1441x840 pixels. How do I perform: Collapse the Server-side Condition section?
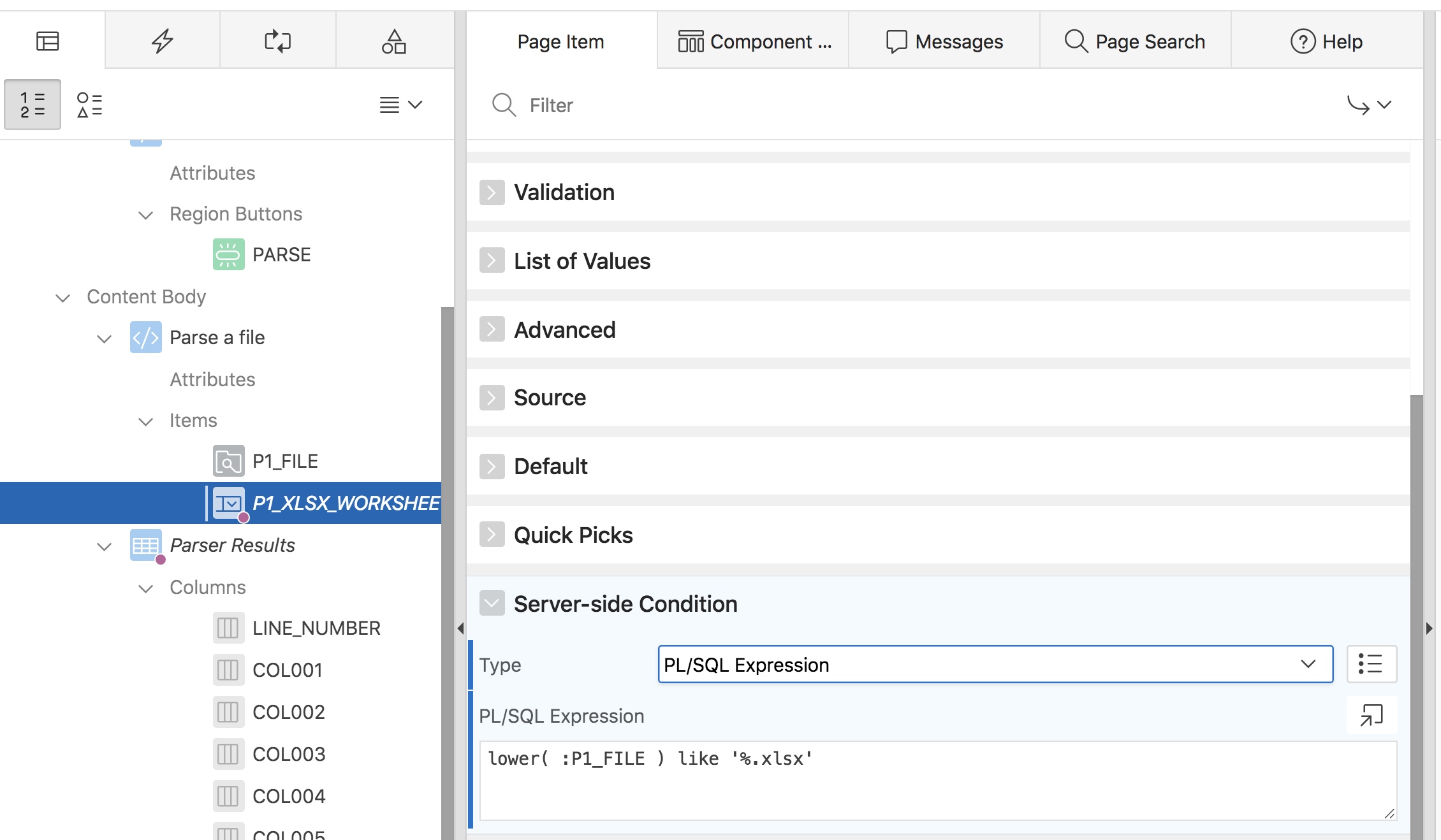tap(492, 603)
